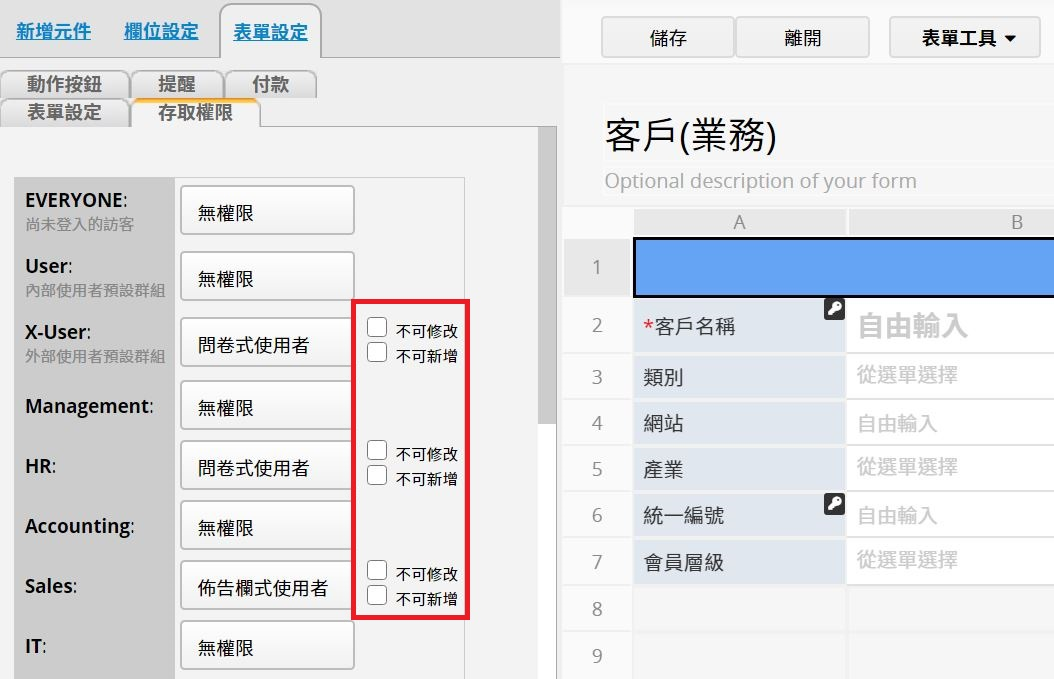Click the 離開 button

[x=802, y=38]
